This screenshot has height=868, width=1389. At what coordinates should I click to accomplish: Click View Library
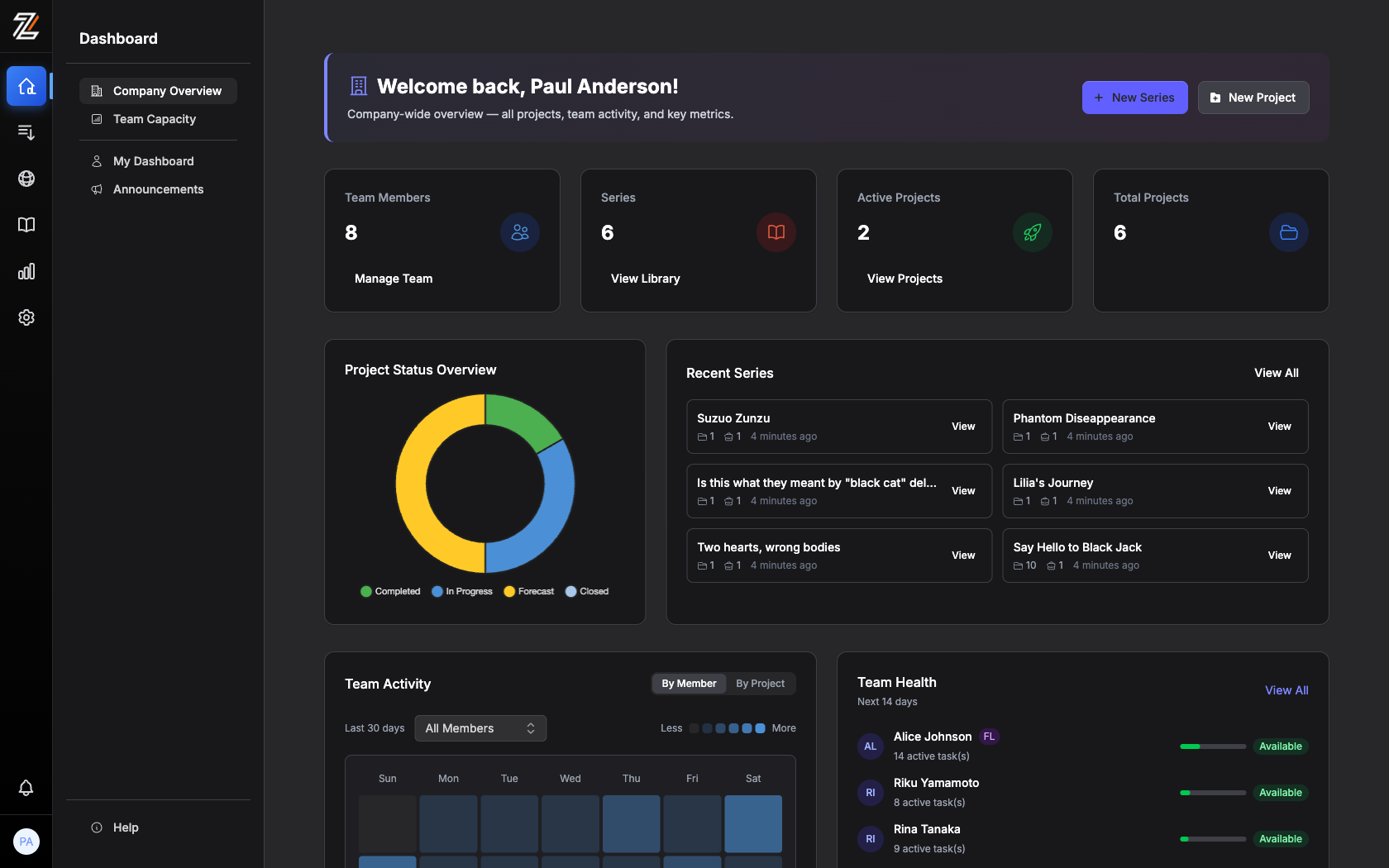click(x=646, y=279)
